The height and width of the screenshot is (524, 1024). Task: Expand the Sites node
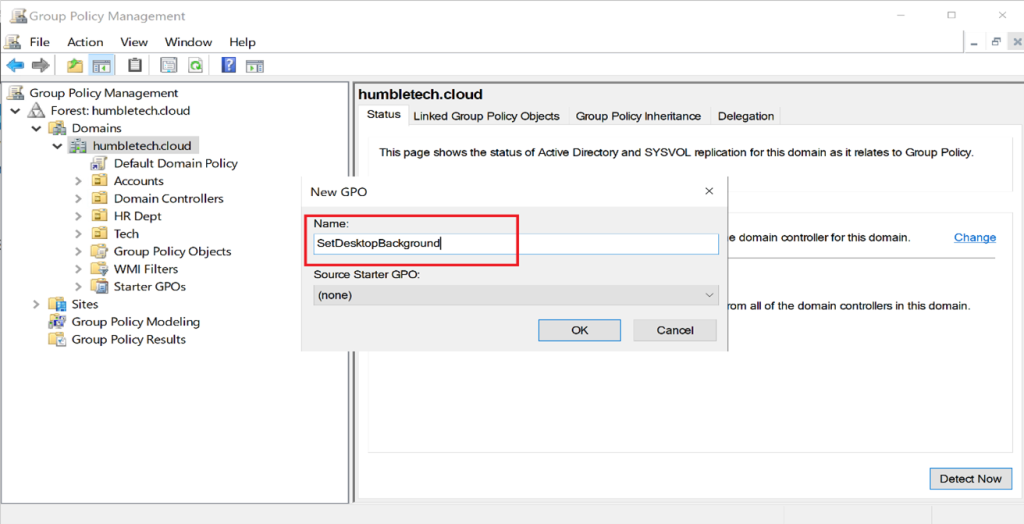[37, 304]
